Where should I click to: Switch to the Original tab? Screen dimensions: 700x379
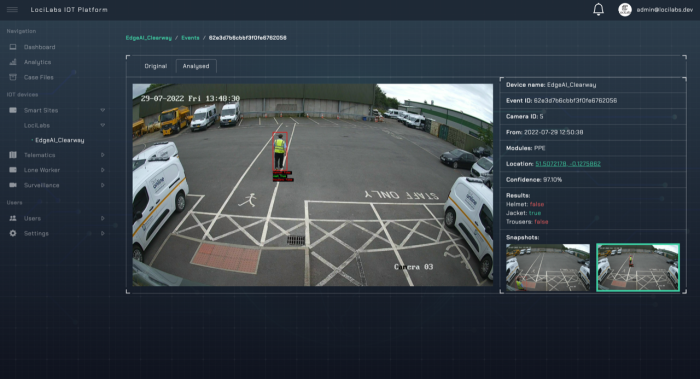coord(155,66)
